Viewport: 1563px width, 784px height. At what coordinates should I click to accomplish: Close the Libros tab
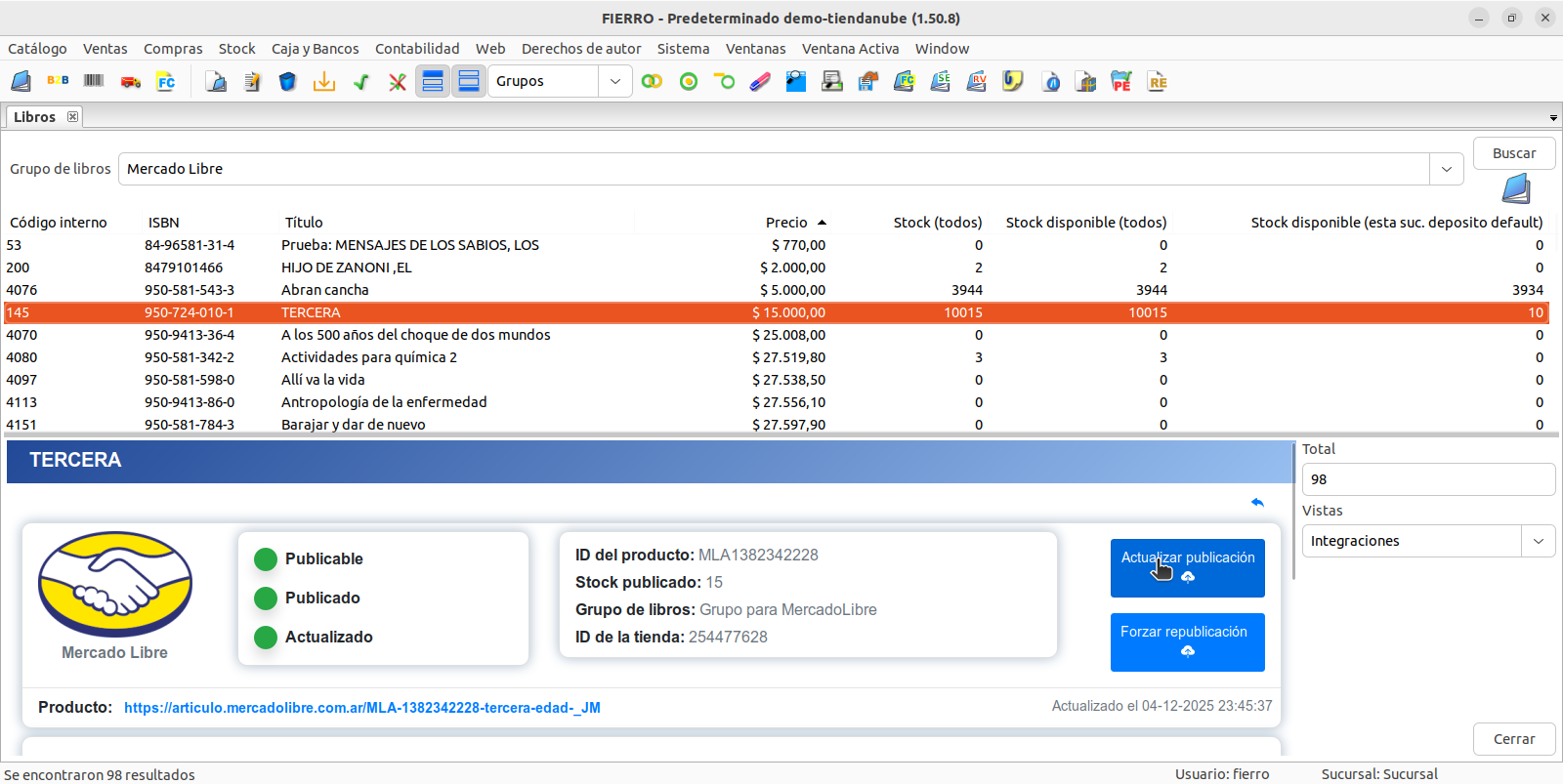72,117
